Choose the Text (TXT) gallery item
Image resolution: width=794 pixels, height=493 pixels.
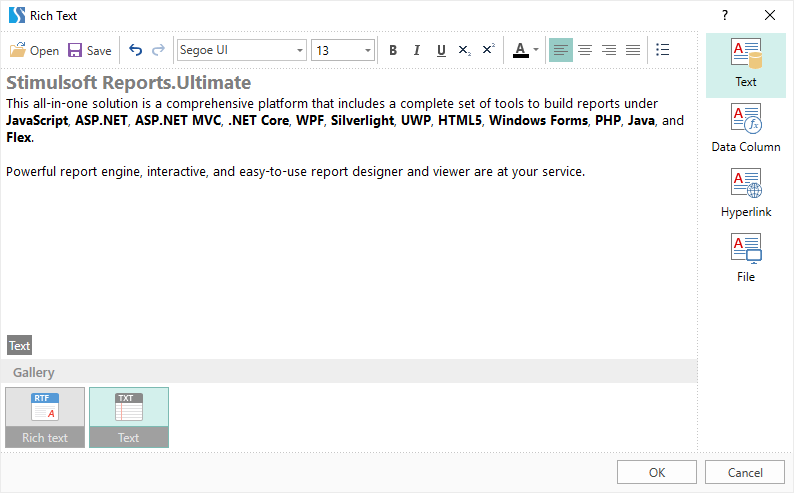(129, 418)
